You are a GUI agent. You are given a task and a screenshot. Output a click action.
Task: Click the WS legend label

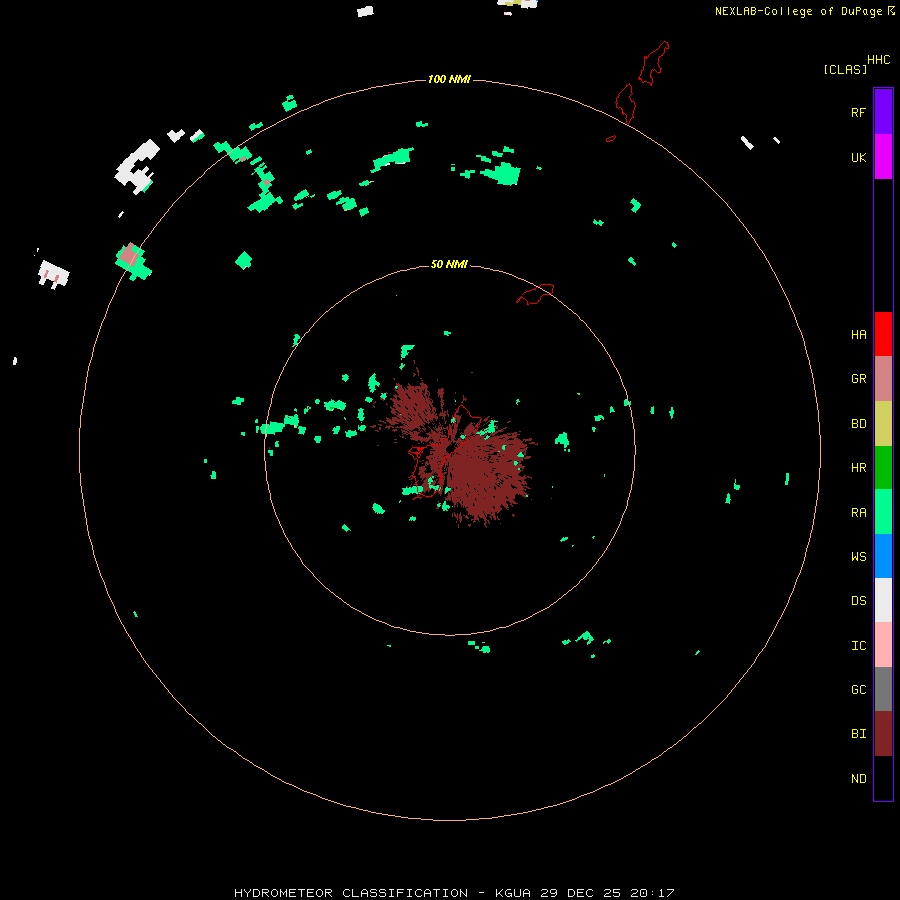point(858,556)
